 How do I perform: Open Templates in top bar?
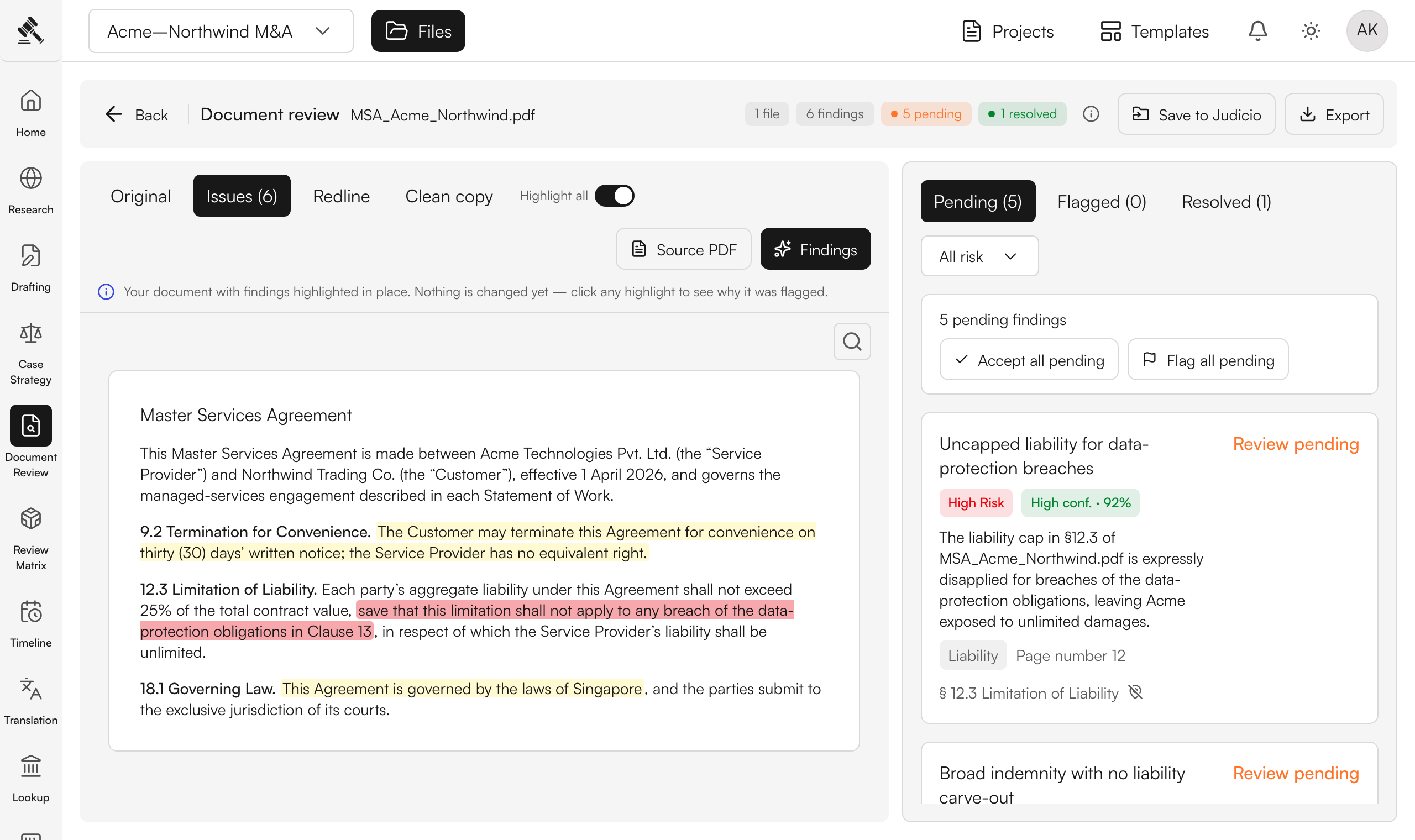coord(1154,31)
